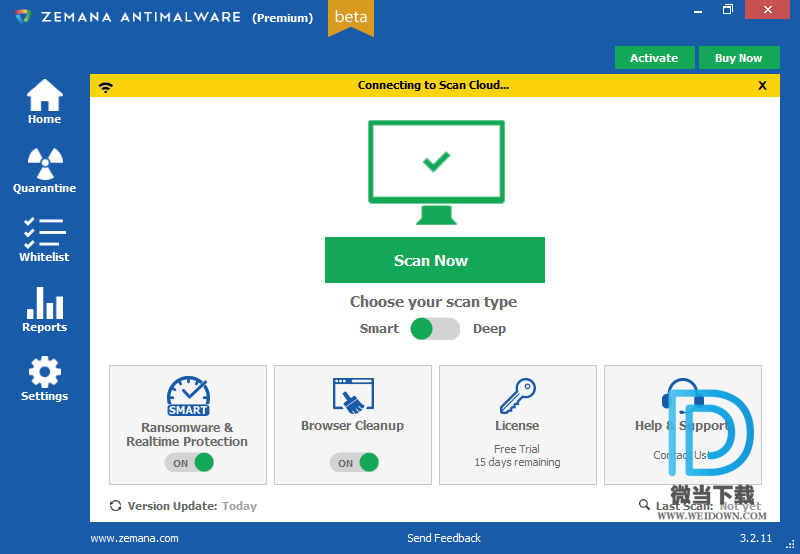Open the Settings gear section
Image resolution: width=800 pixels, height=554 pixels.
pyautogui.click(x=44, y=379)
